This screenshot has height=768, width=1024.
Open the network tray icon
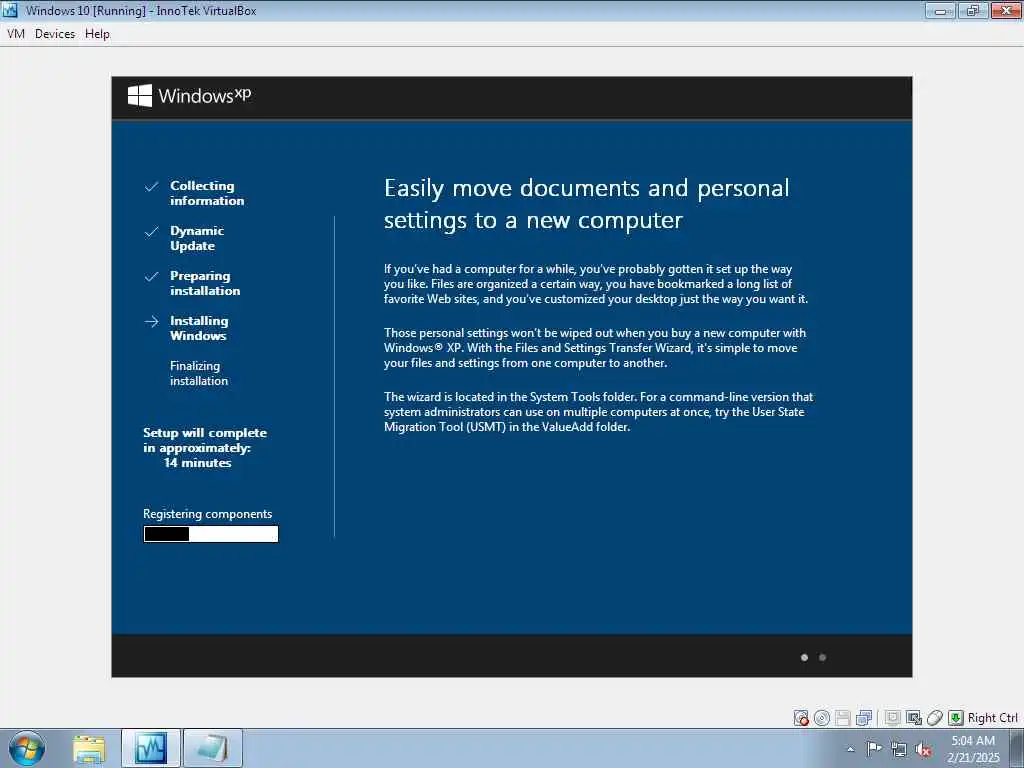coord(899,749)
